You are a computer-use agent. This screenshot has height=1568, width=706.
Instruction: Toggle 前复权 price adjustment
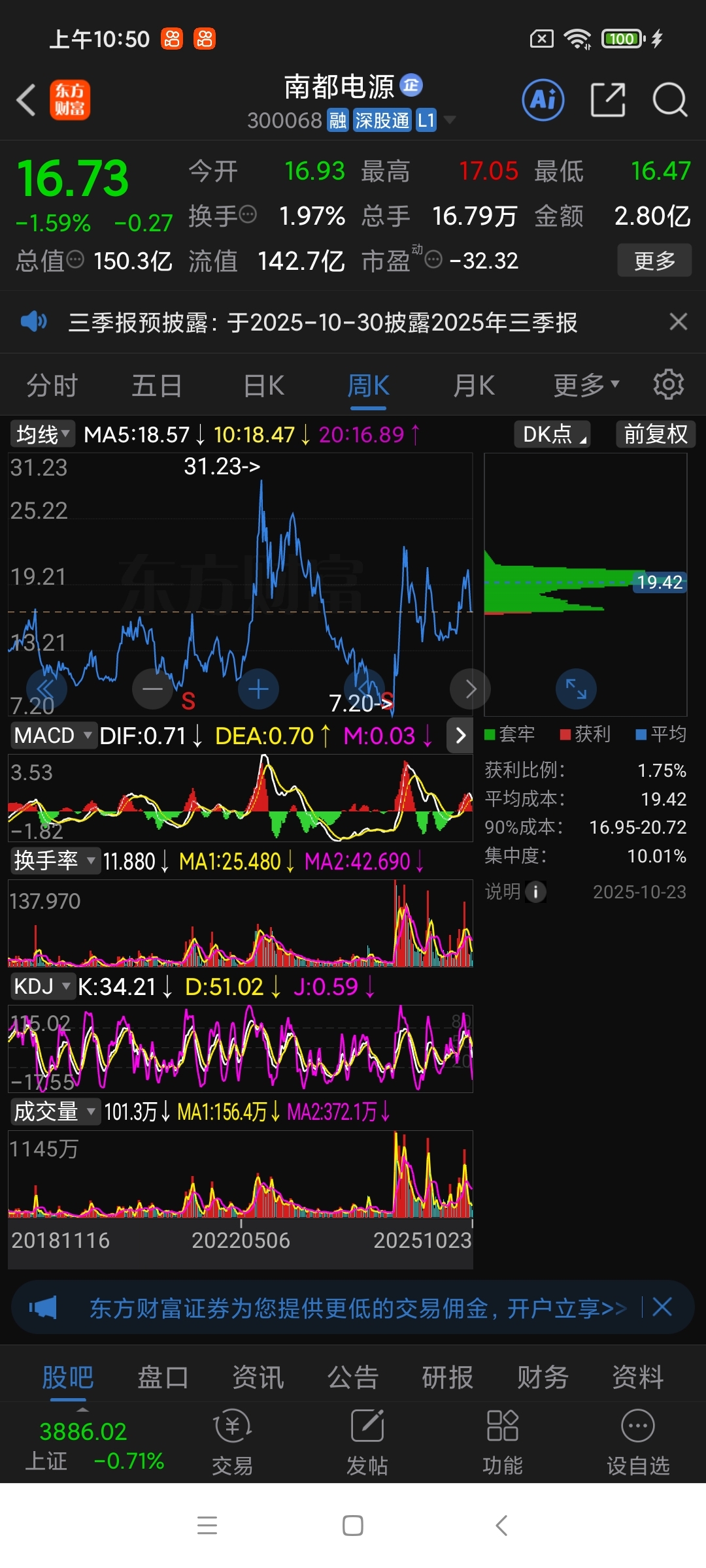point(656,434)
